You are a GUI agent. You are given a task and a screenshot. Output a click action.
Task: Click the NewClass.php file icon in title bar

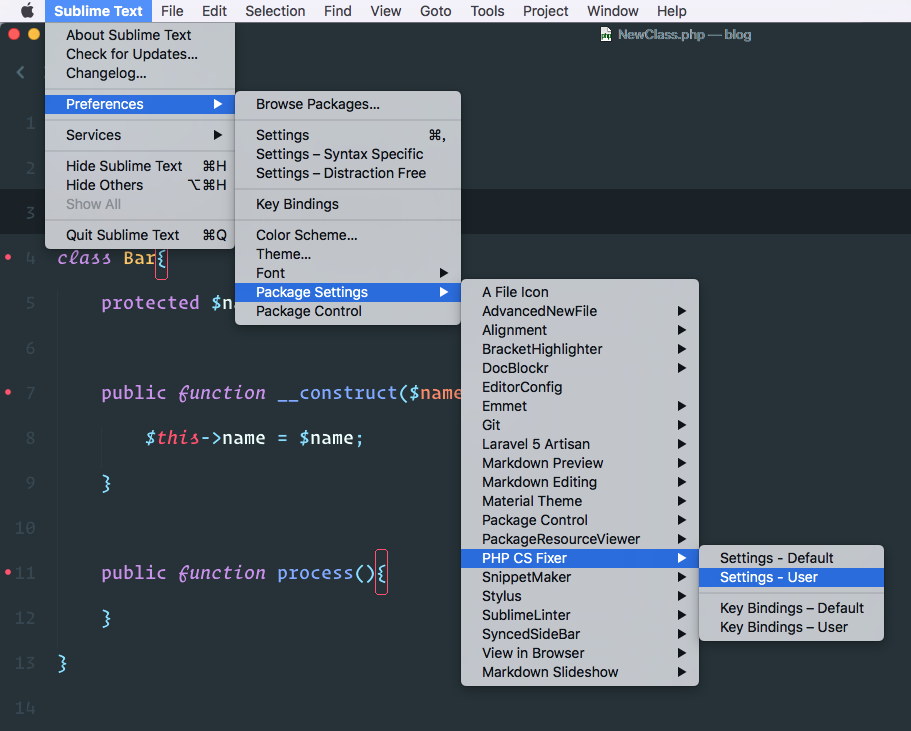click(x=605, y=34)
